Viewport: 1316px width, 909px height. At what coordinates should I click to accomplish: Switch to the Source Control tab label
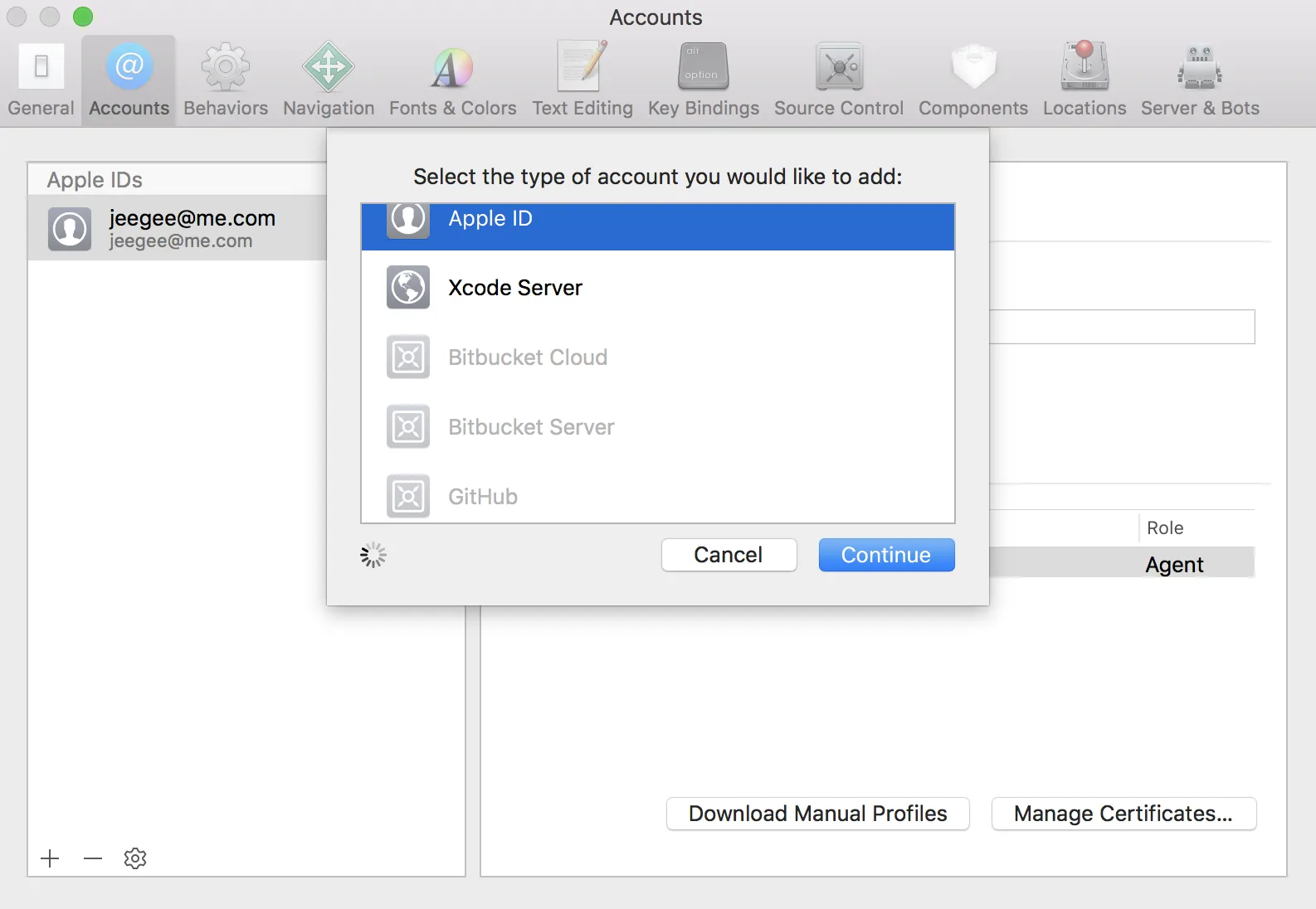coord(839,109)
